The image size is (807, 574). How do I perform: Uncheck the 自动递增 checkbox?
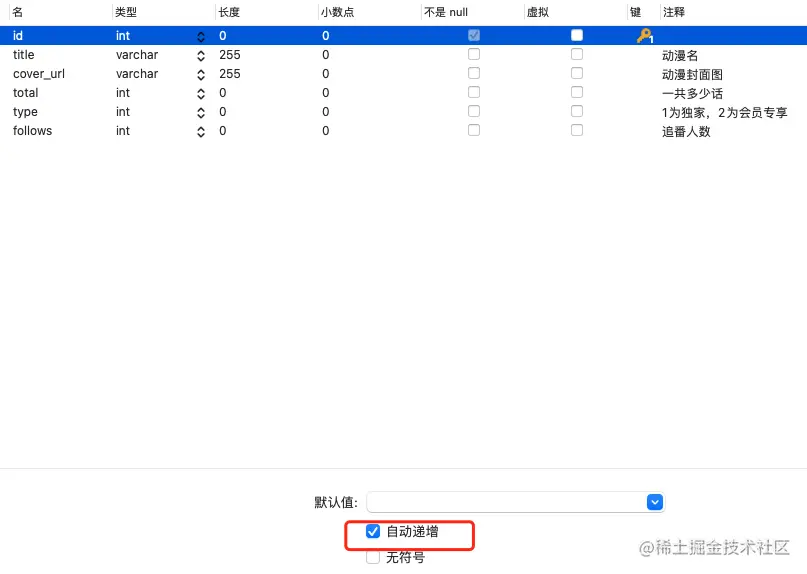pyautogui.click(x=373, y=531)
